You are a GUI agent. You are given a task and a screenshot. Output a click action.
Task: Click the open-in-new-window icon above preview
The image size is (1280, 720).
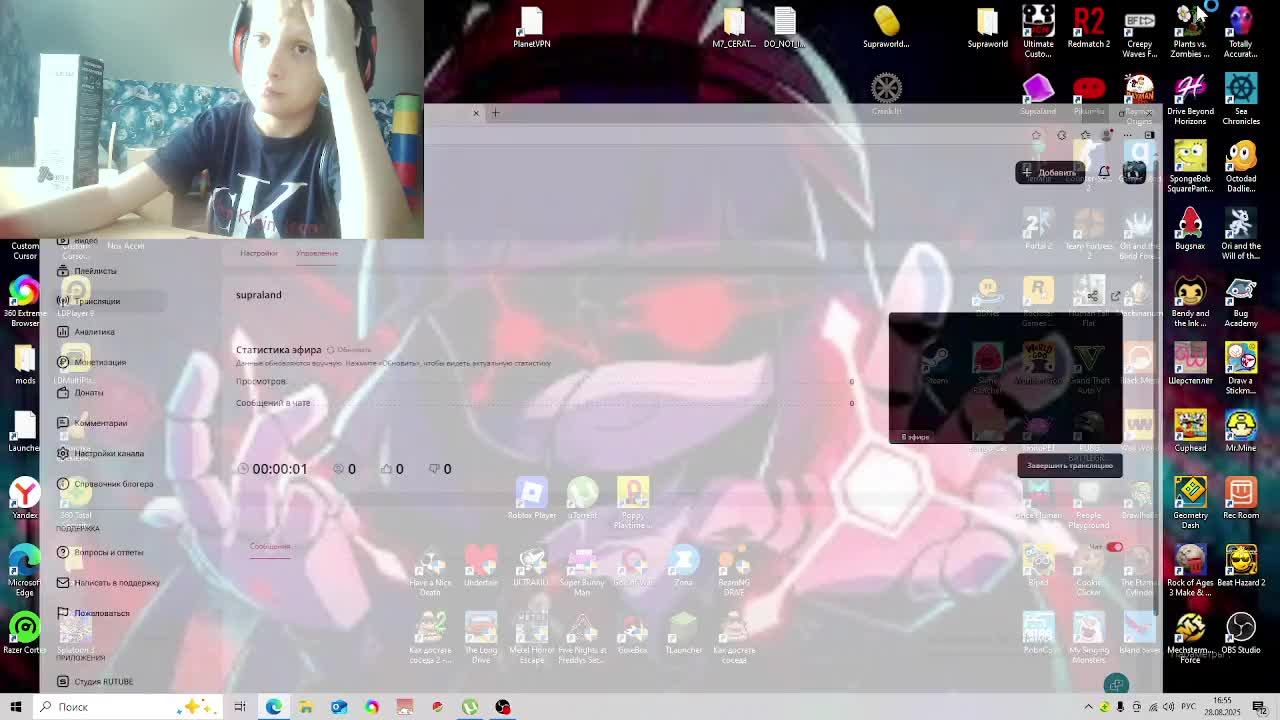(x=1115, y=296)
